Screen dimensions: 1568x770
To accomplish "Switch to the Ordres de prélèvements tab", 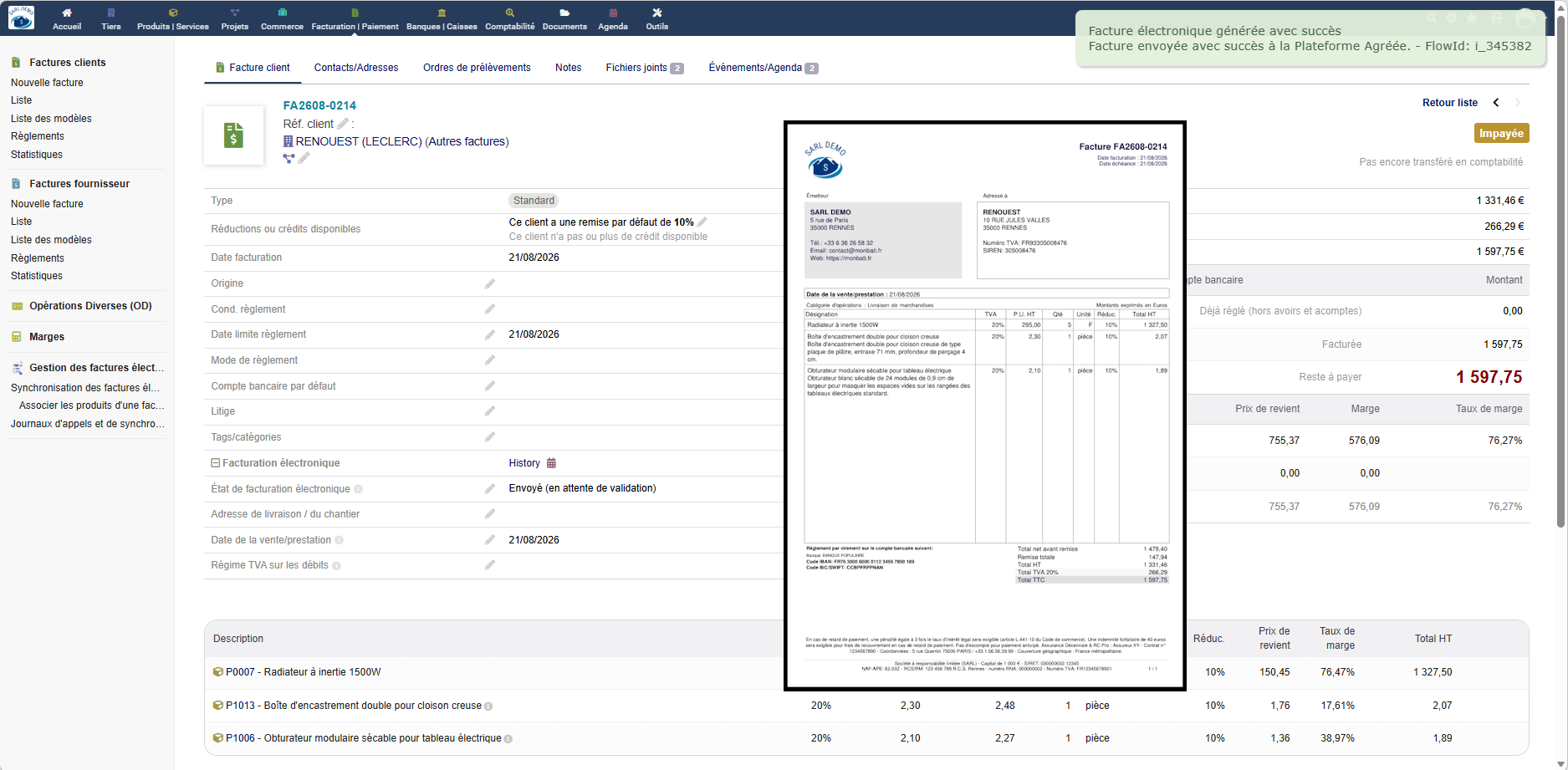I will point(477,68).
